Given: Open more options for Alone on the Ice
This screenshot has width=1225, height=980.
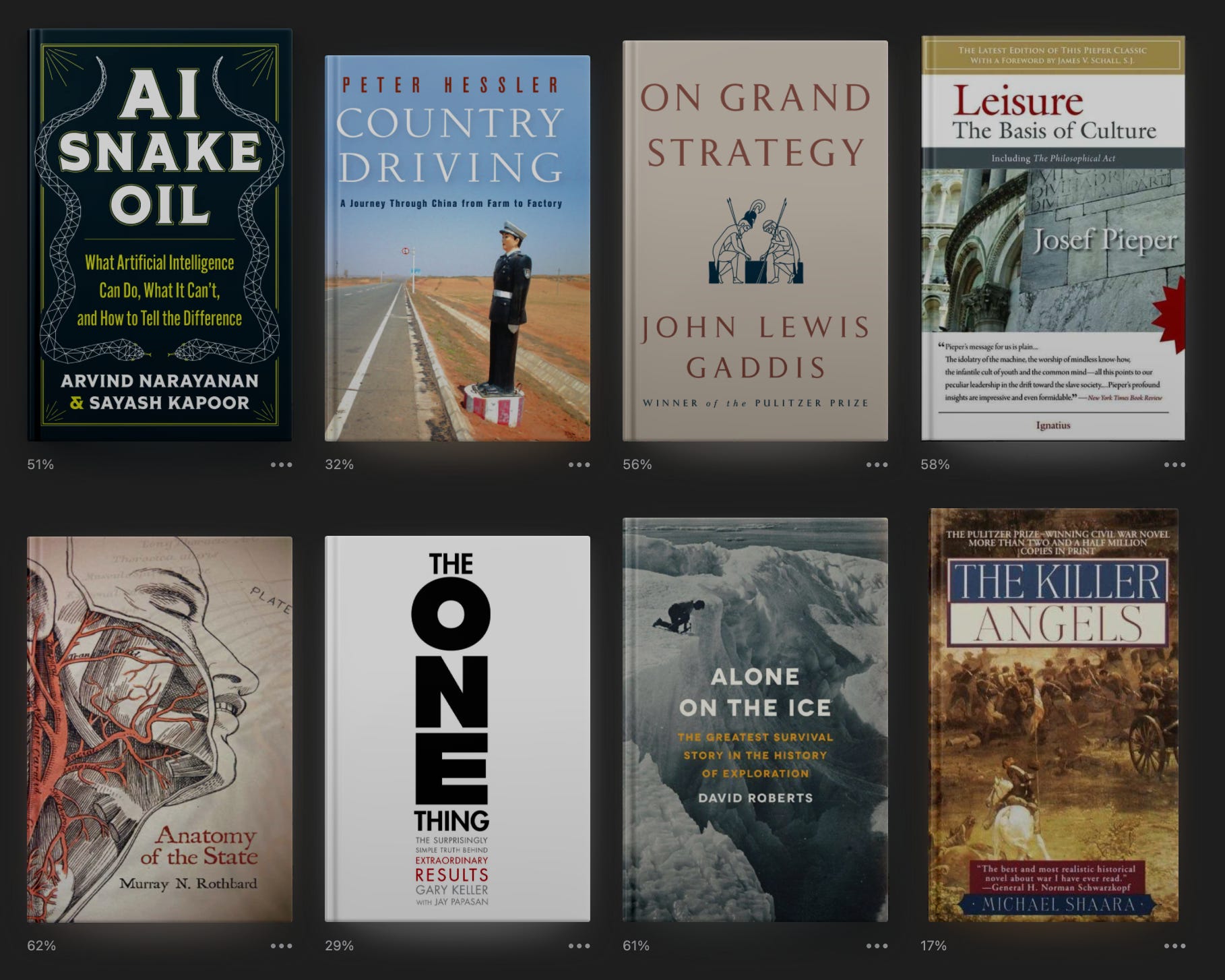Looking at the screenshot, I should [877, 946].
